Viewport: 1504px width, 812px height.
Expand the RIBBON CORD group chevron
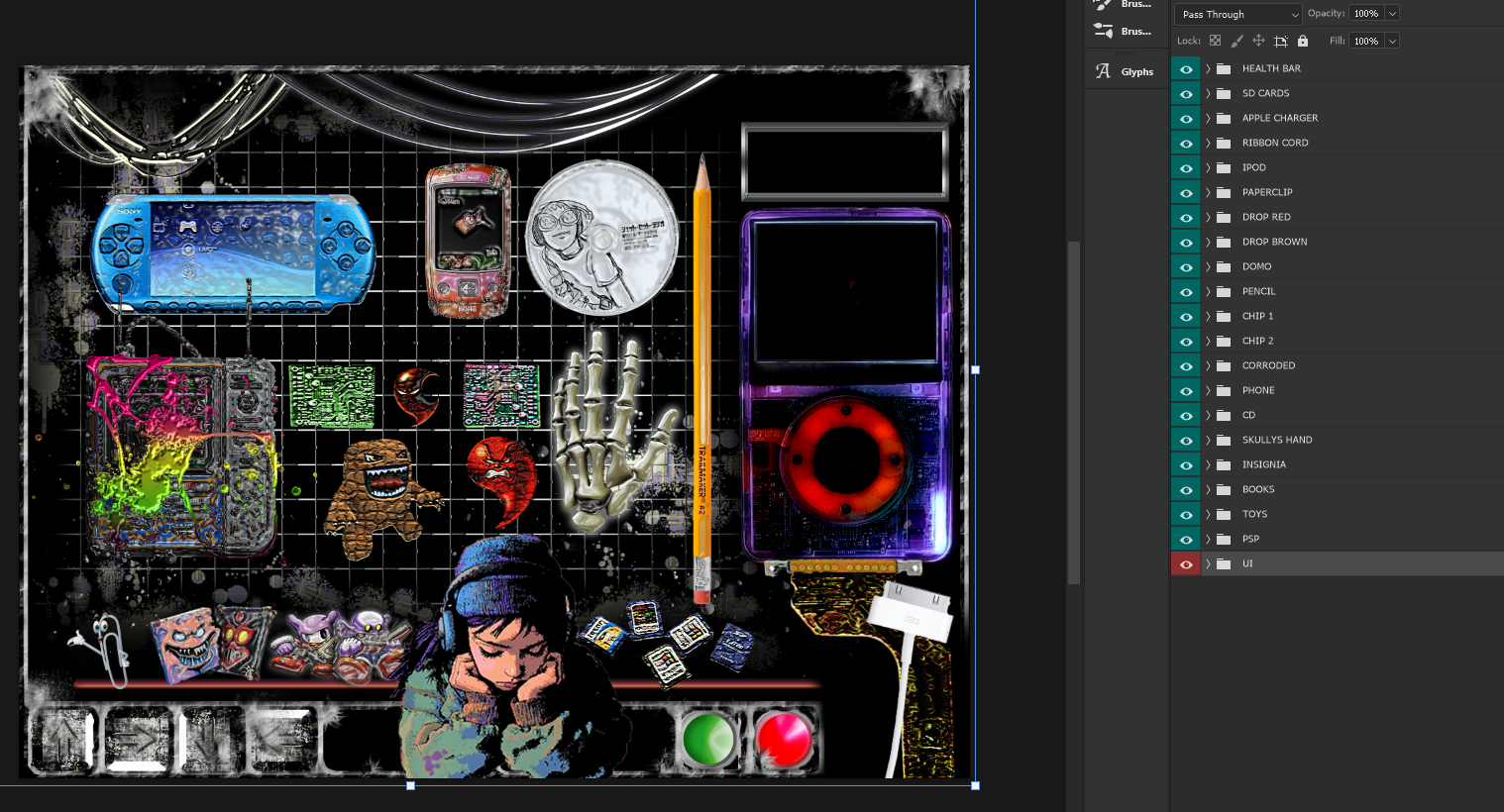(x=1208, y=143)
